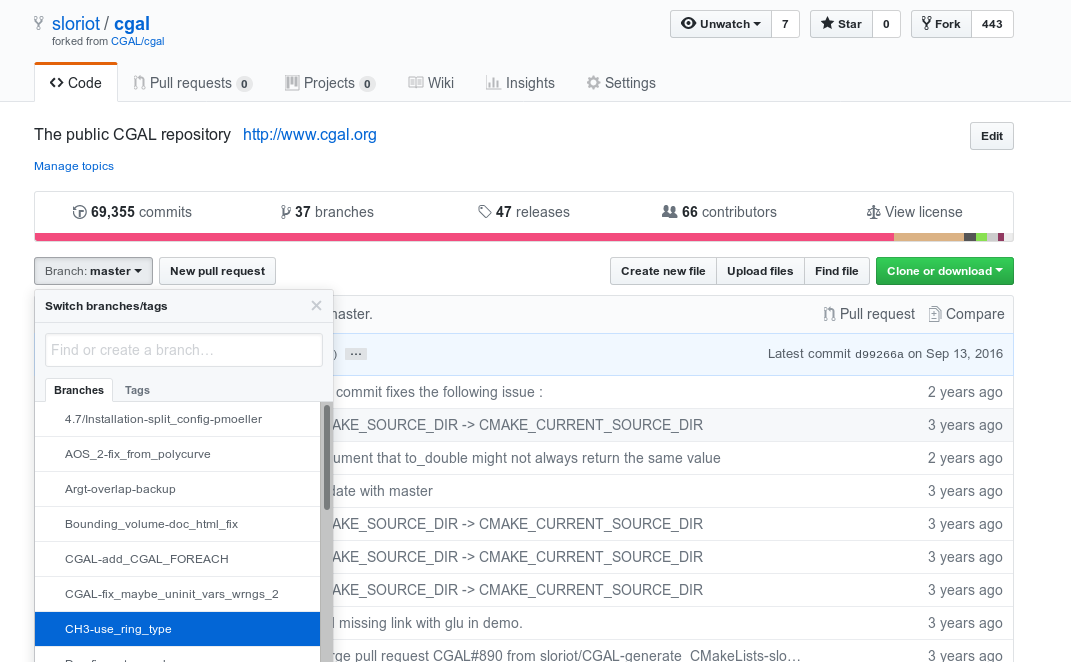The height and width of the screenshot is (662, 1071).
Task: Click the Insights graph icon
Action: [x=492, y=83]
